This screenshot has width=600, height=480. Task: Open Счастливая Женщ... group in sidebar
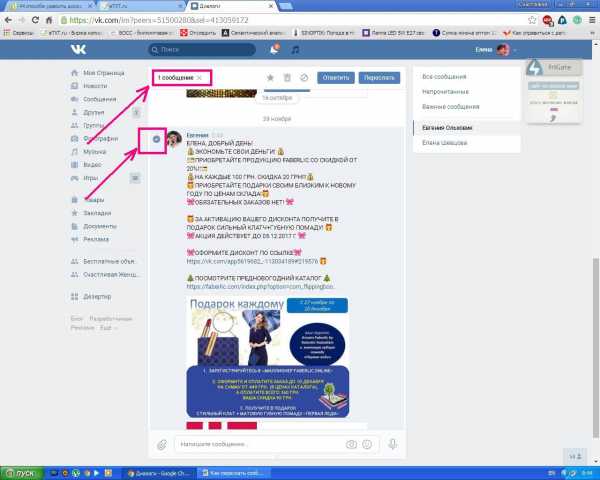click(x=105, y=274)
